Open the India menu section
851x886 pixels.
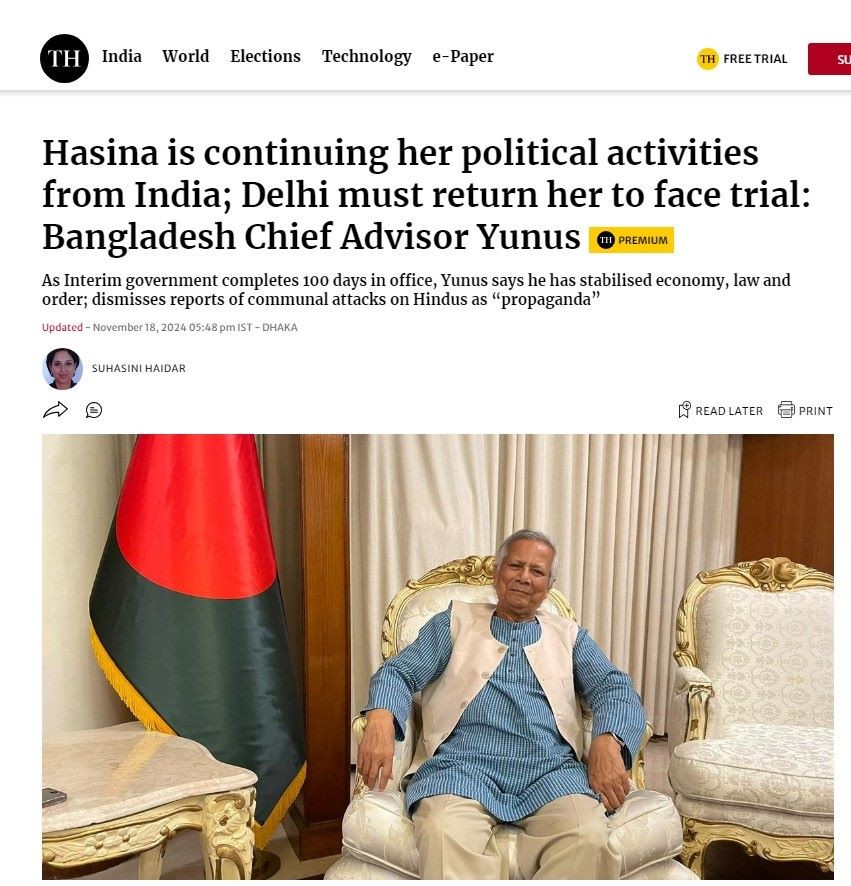coord(121,57)
